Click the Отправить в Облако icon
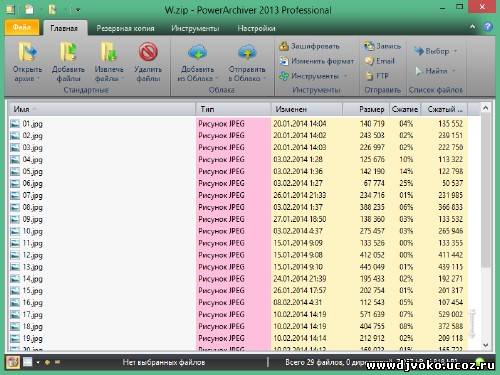The image size is (500, 375). coord(247,52)
